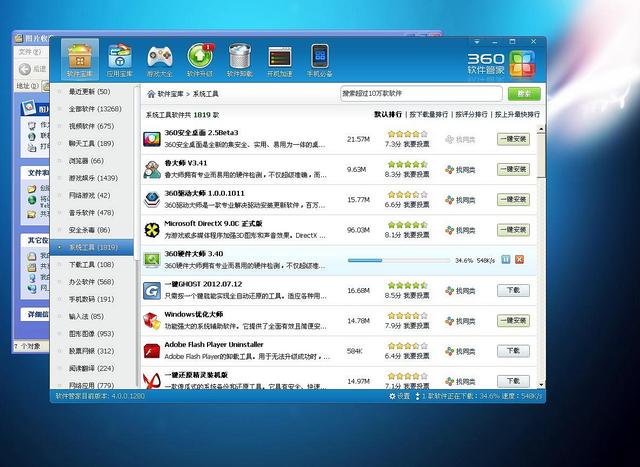This screenshot has width=640, height=467.
Task: Click 找同类 for 360驱动大师
Action: click(460, 200)
